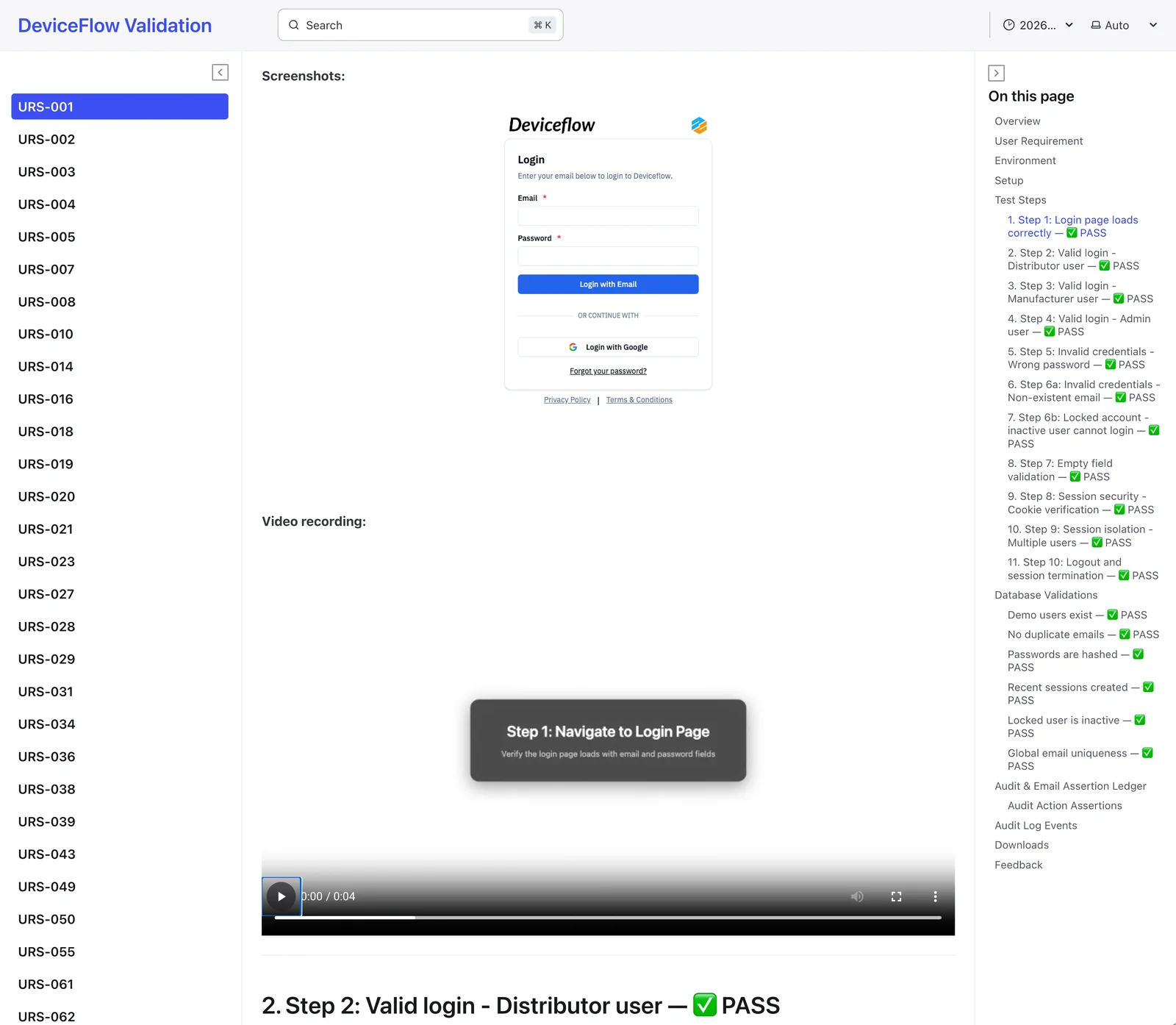Jump to Overview section
Screen dimensions: 1176x1025
pyautogui.click(x=1017, y=121)
